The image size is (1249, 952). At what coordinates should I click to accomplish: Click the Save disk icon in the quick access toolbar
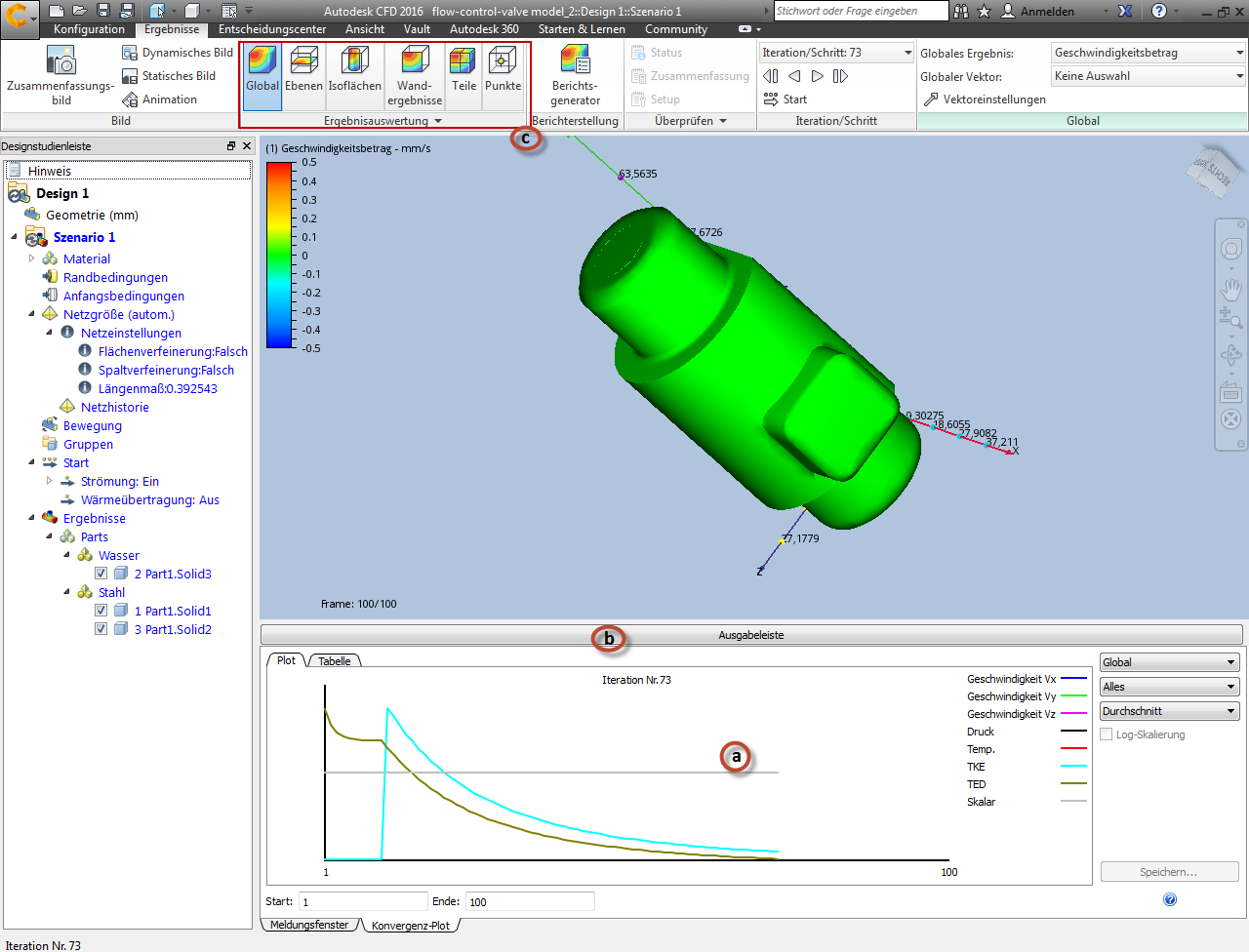point(103,11)
